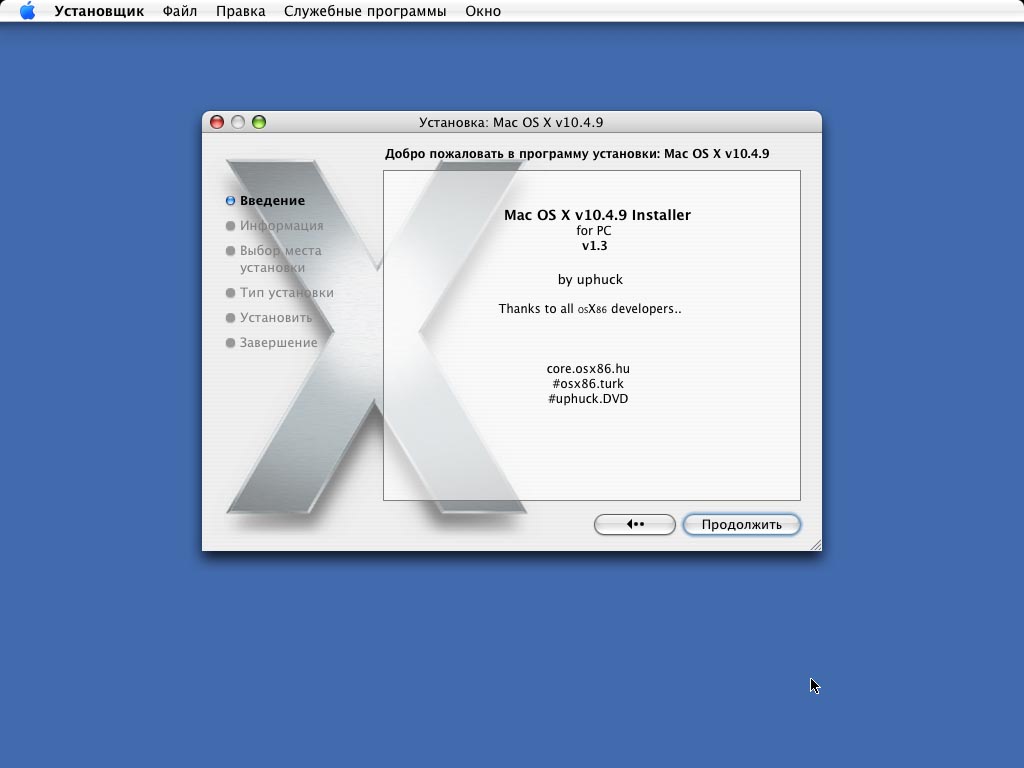Click the gray bullet next to Тип установки
The height and width of the screenshot is (768, 1024).
pyautogui.click(x=231, y=293)
